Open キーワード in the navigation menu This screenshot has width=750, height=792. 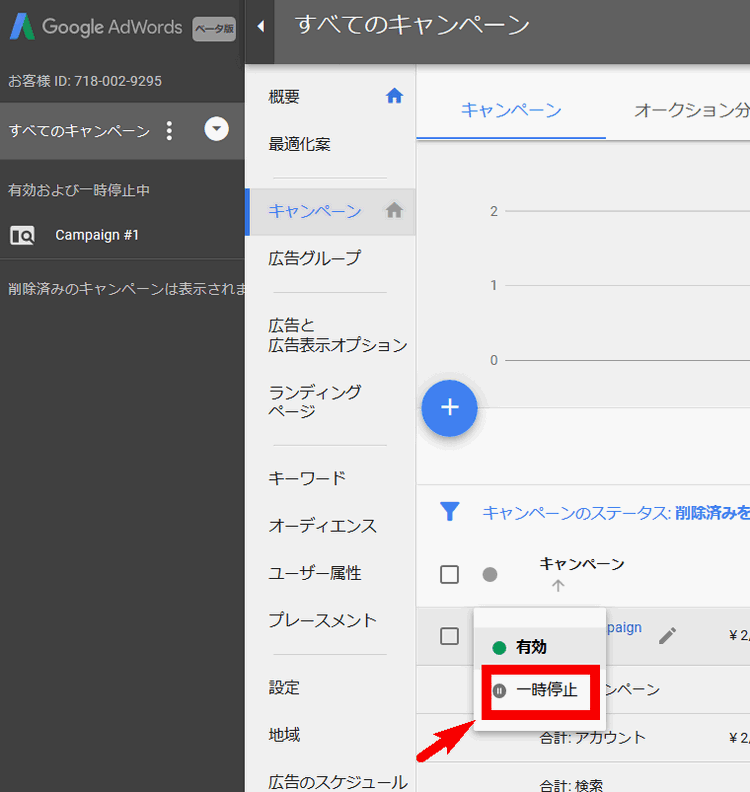[x=307, y=478]
